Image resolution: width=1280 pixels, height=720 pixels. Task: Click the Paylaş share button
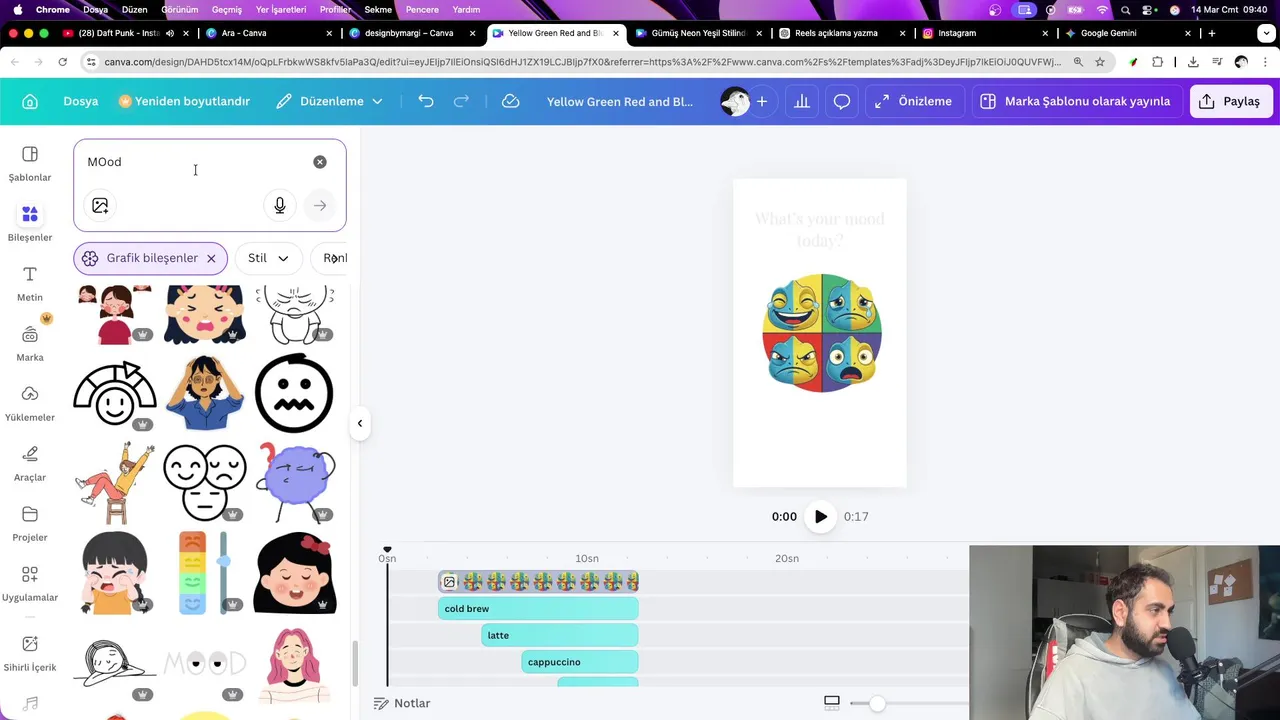pyautogui.click(x=1229, y=101)
